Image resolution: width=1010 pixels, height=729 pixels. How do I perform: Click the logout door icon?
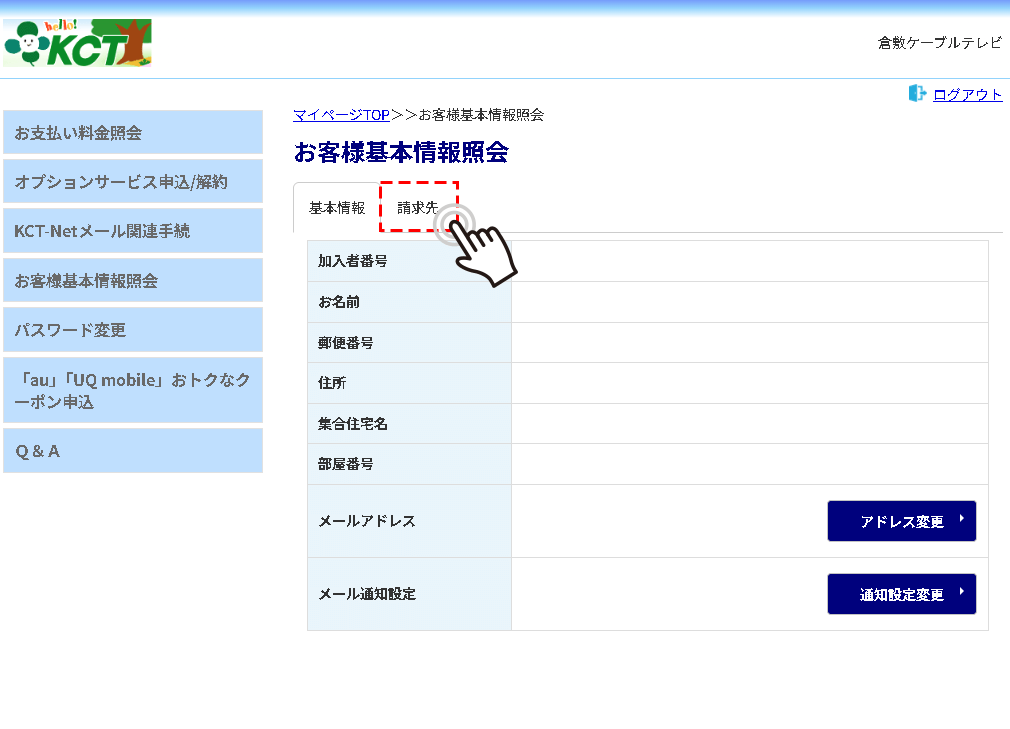917,93
